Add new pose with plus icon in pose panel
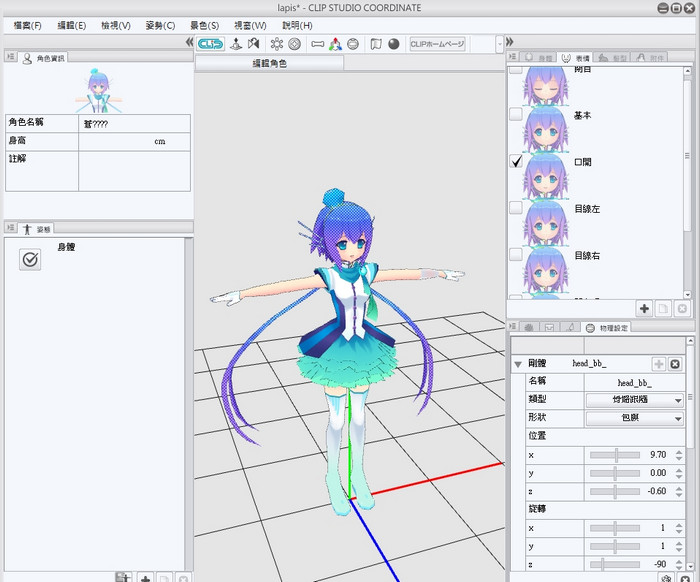The image size is (700, 582). pyautogui.click(x=145, y=578)
